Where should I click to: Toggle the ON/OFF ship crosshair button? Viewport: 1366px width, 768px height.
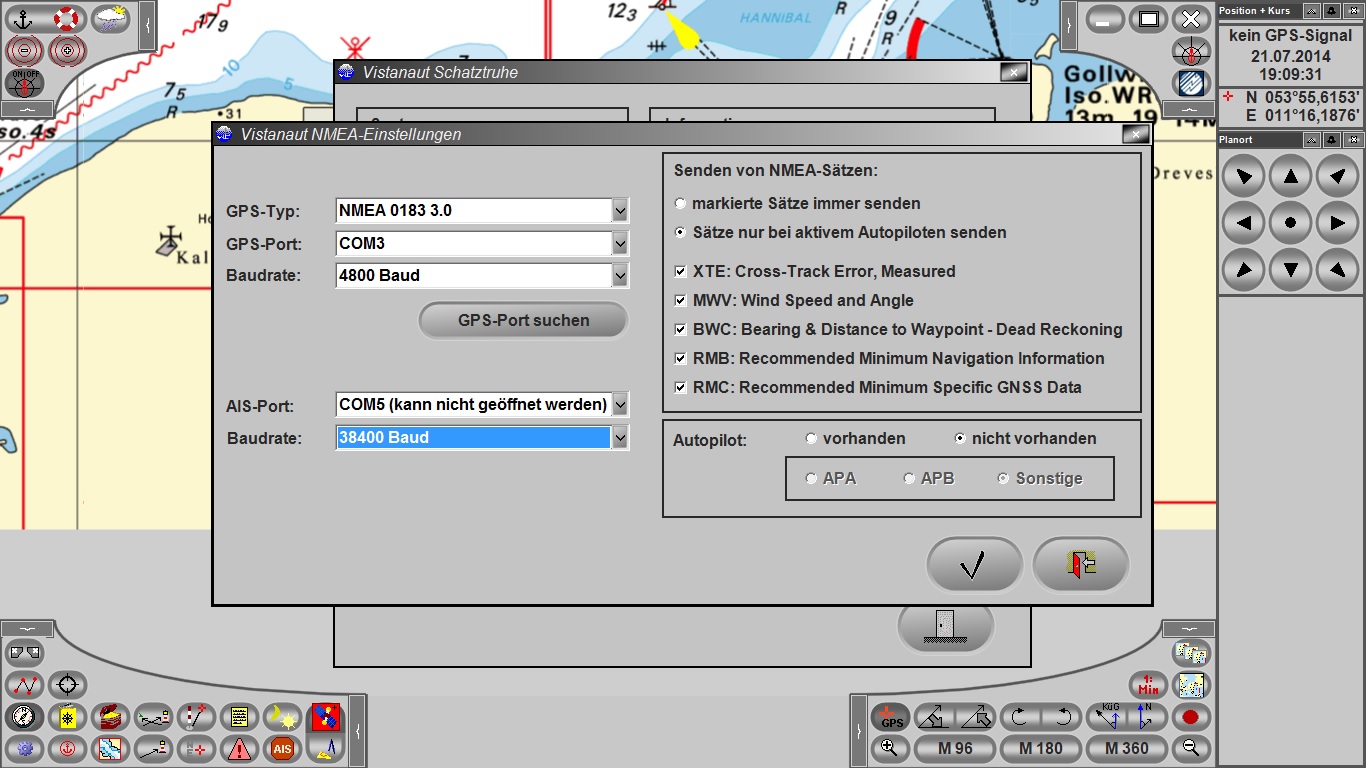(x=25, y=82)
